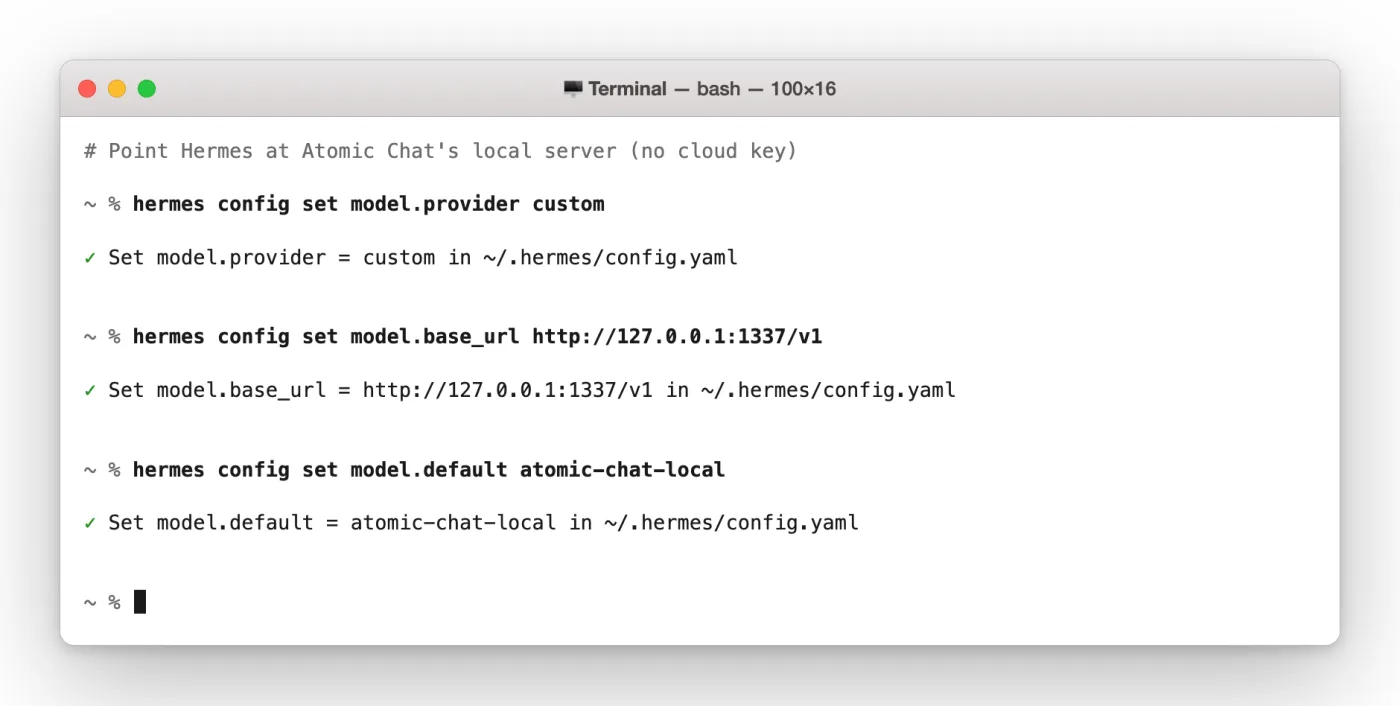This screenshot has height=706, width=1400.
Task: Click the command 'hermes config set model.default atomic-chat-local'
Action: 429,469
